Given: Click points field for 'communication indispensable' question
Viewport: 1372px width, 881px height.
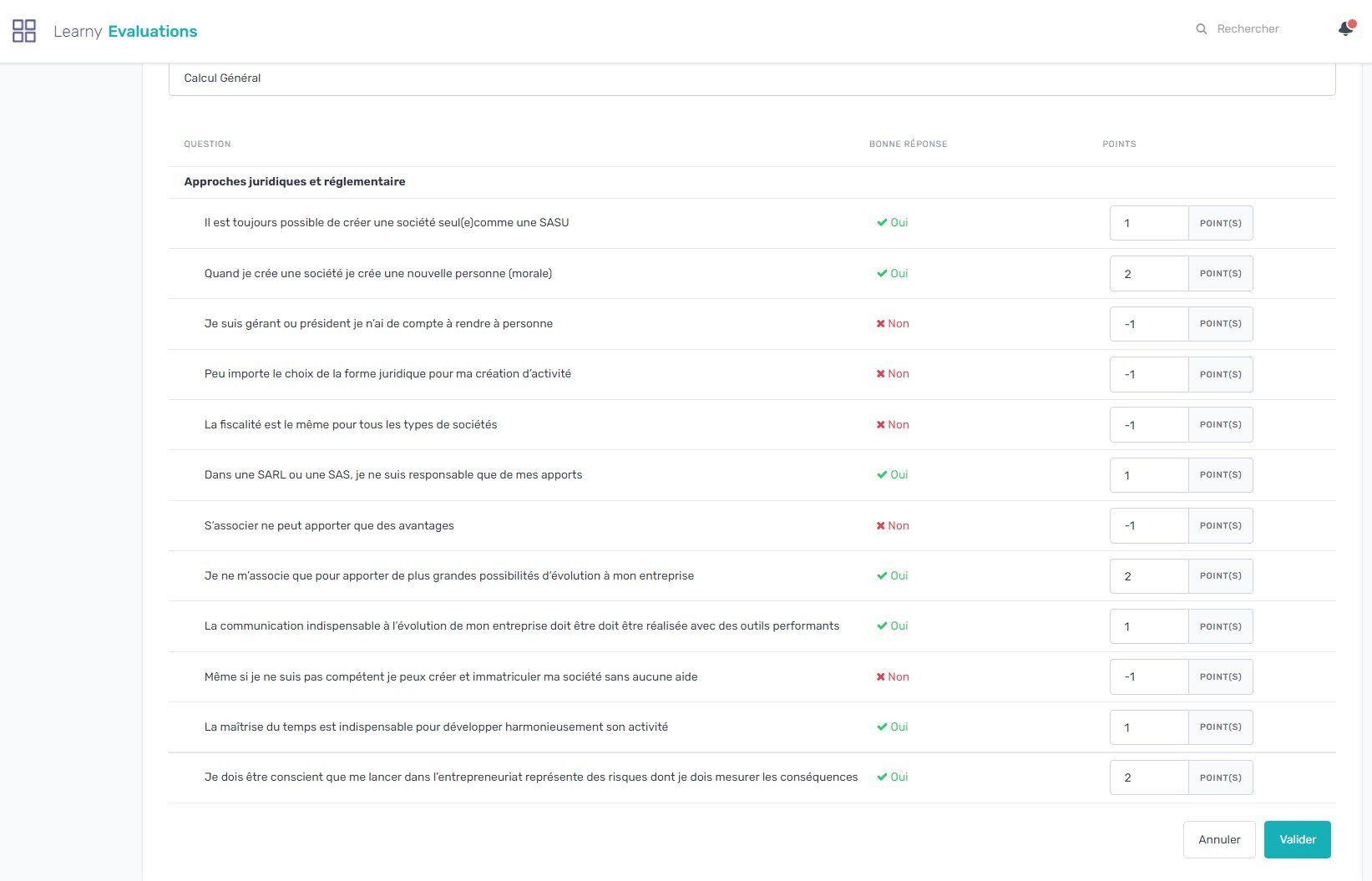Looking at the screenshot, I should [1149, 626].
